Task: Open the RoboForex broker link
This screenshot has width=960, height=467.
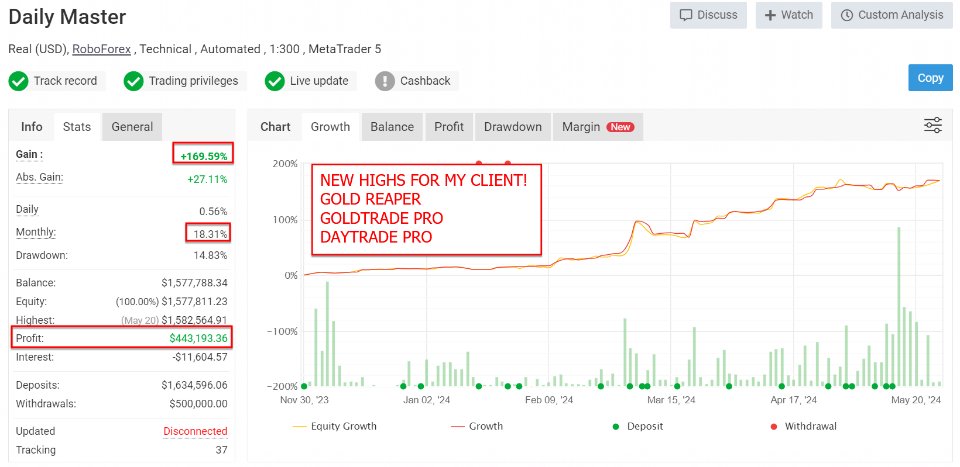Action: click(x=102, y=49)
